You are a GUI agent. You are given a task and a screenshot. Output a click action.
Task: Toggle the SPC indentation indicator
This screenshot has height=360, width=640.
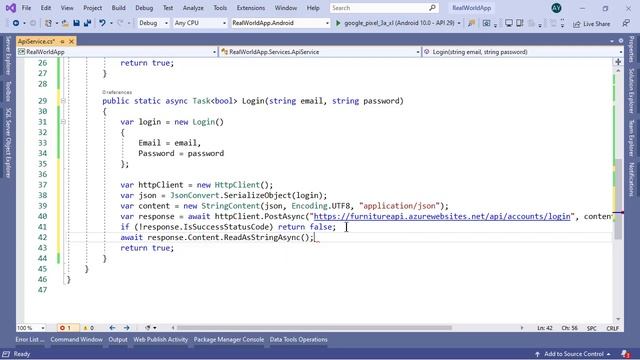coord(591,328)
